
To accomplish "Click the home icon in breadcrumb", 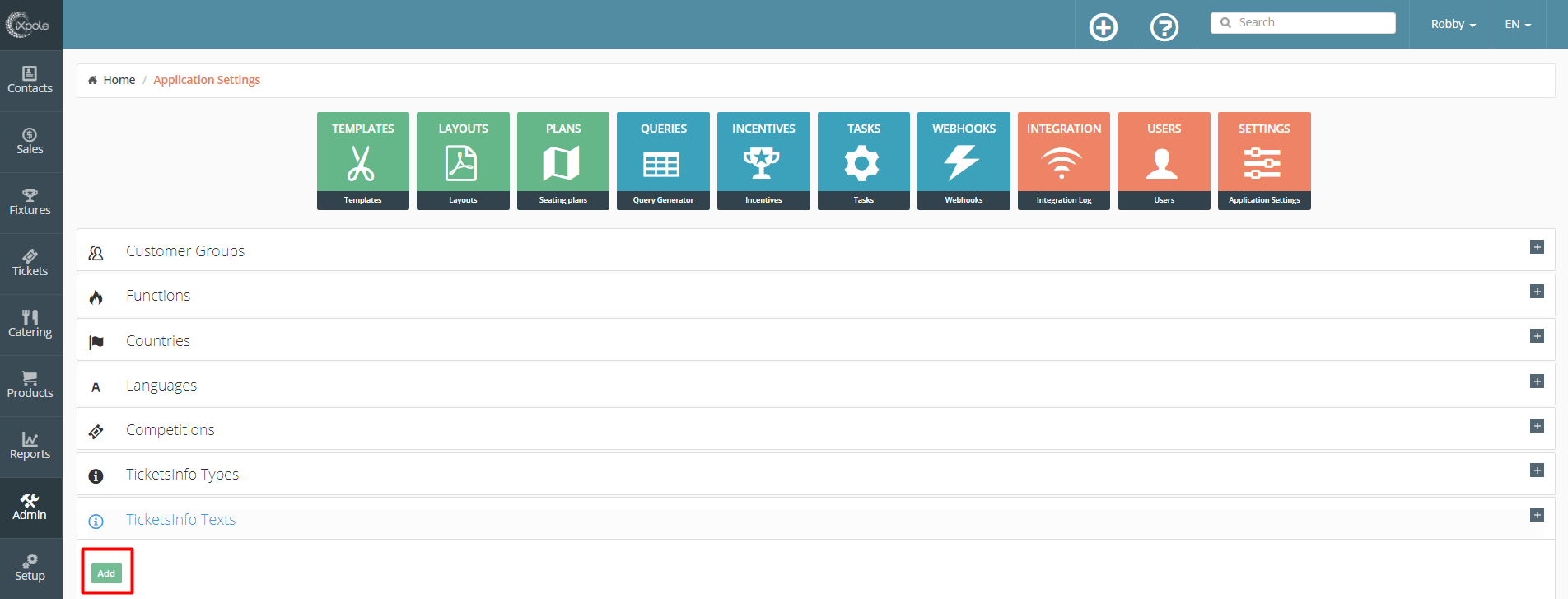I will (x=92, y=80).
